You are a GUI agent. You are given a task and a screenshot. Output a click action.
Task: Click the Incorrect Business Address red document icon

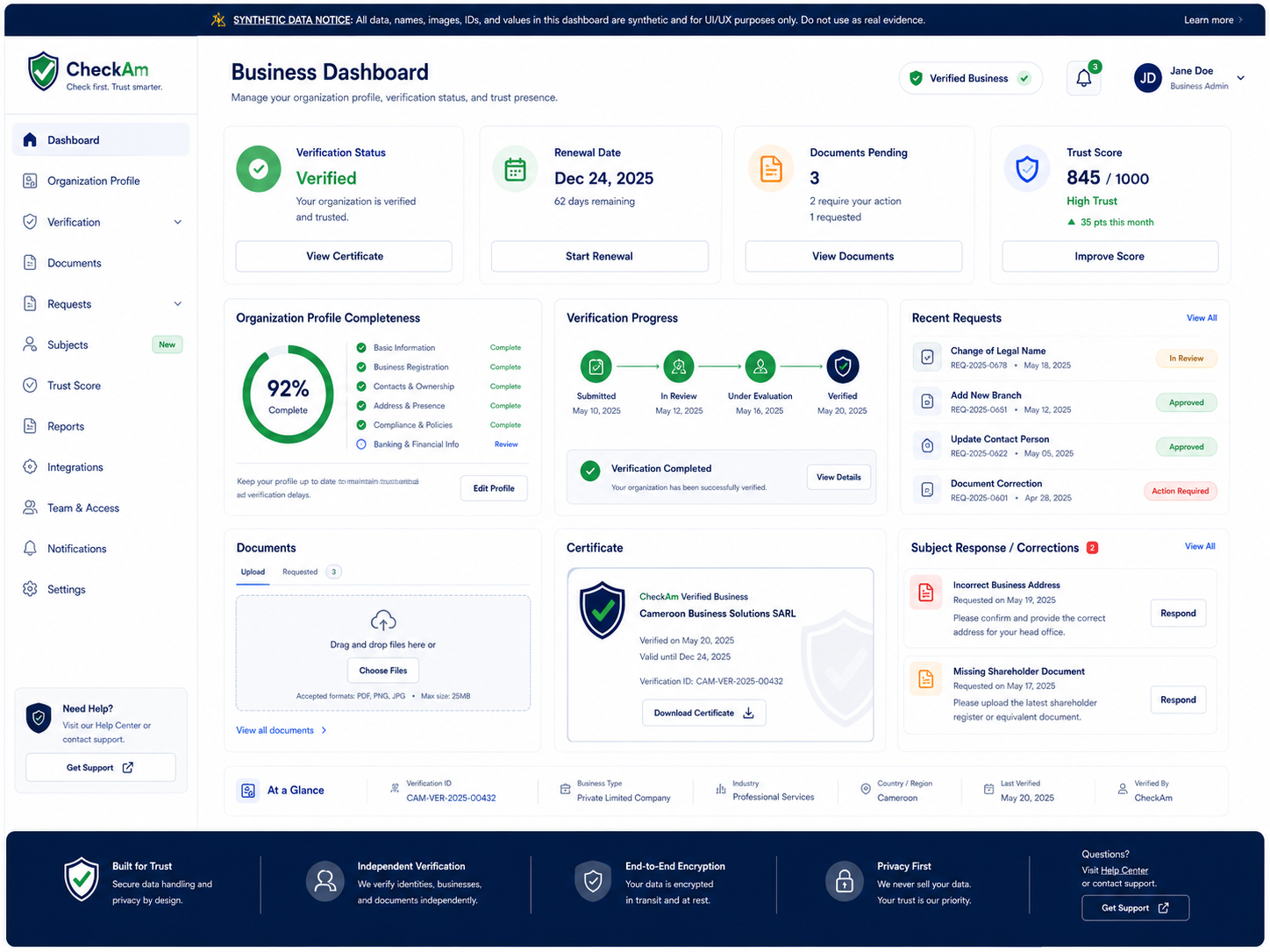point(926,593)
